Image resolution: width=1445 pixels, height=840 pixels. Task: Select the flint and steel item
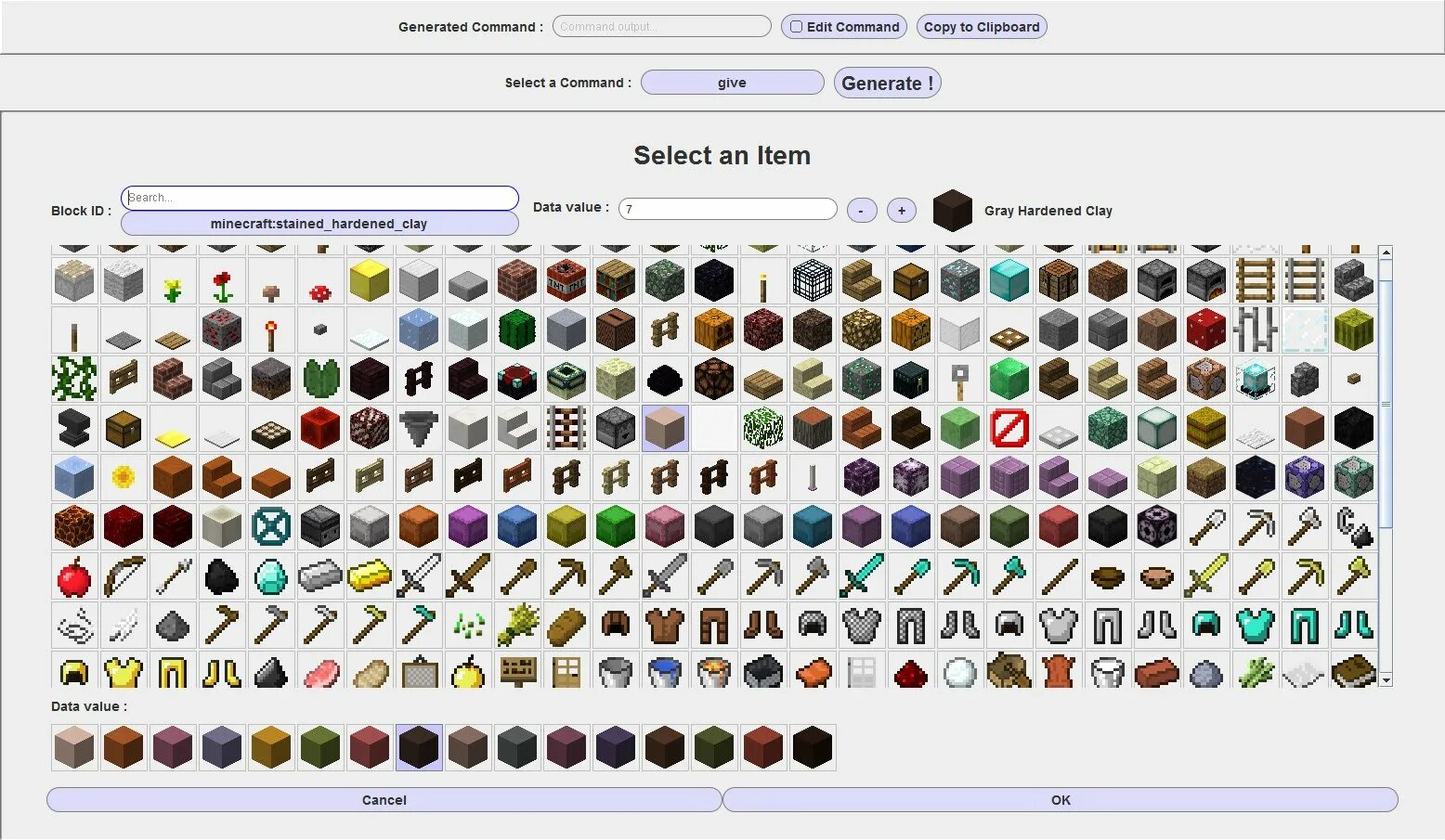[1354, 526]
